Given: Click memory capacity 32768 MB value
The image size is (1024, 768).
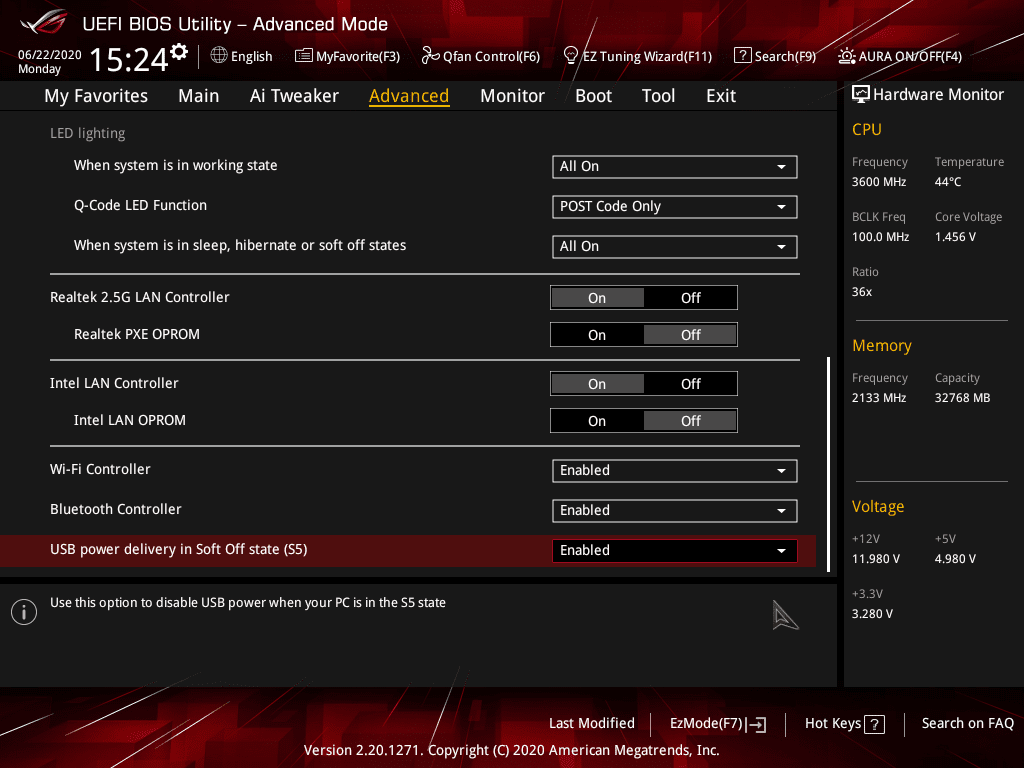Looking at the screenshot, I should (x=962, y=398).
